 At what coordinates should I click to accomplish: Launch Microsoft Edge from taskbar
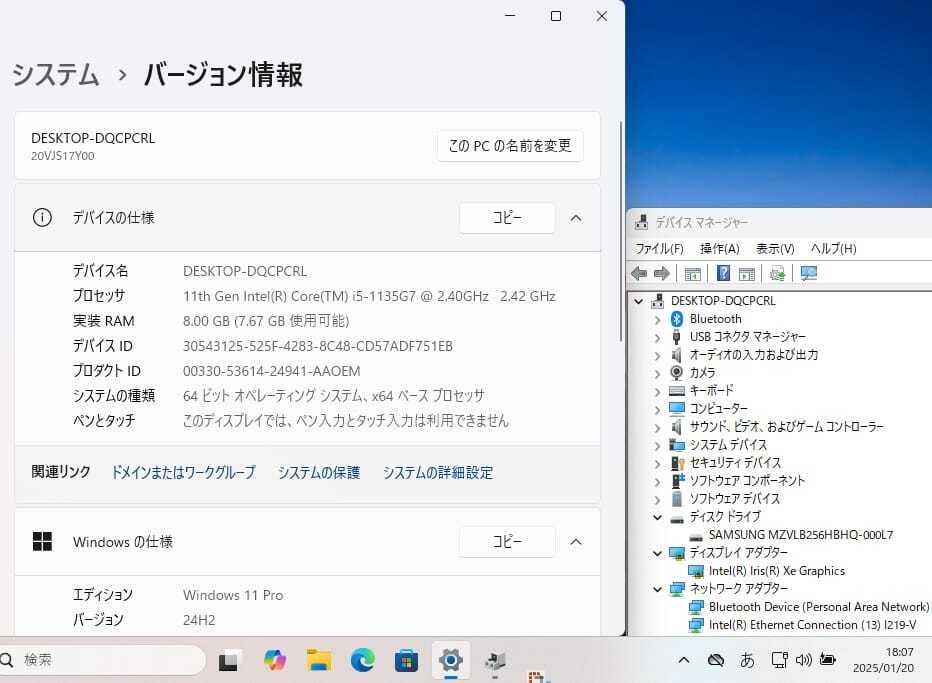click(x=363, y=660)
